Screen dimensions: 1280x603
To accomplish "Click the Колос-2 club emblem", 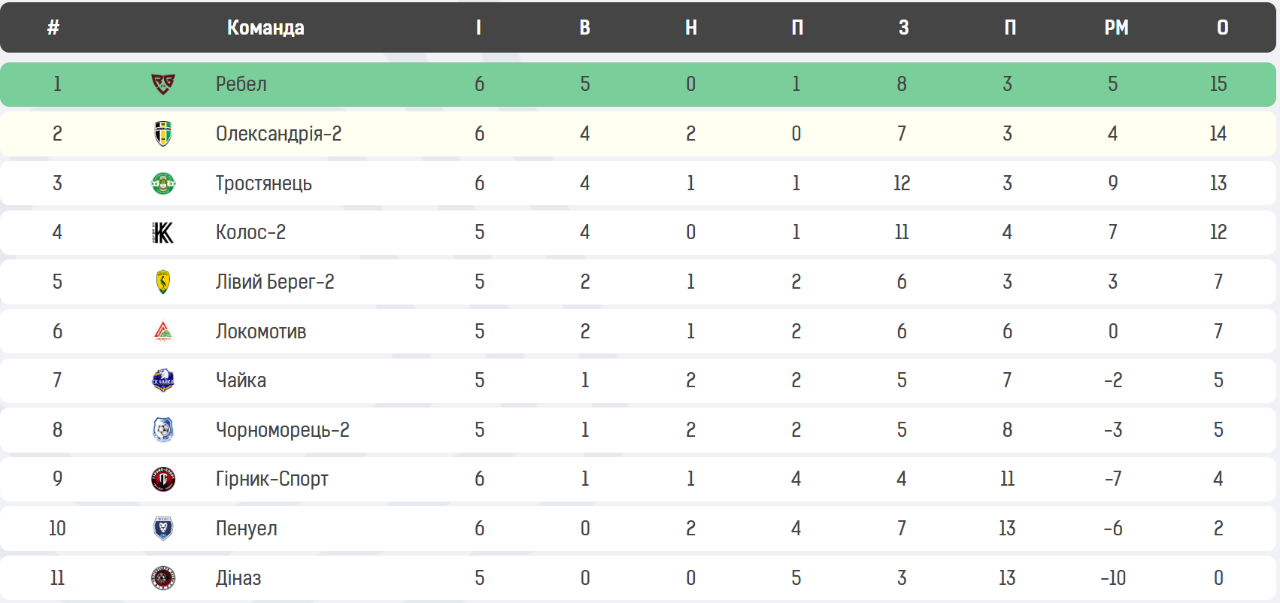I will point(163,232).
